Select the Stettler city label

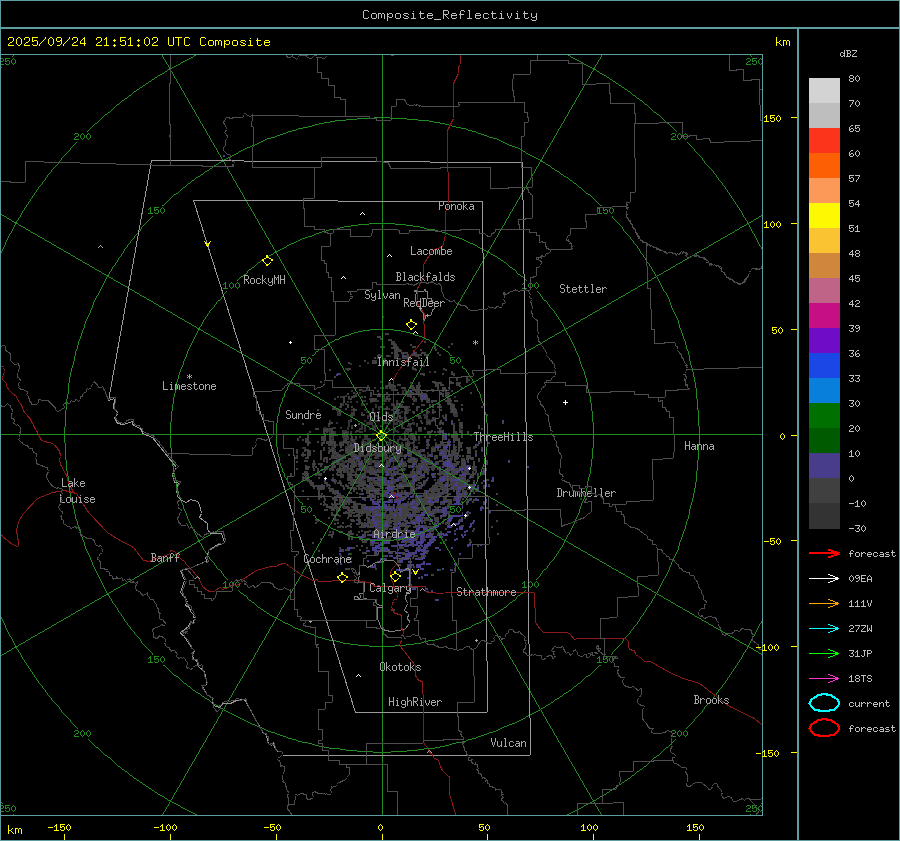583,289
